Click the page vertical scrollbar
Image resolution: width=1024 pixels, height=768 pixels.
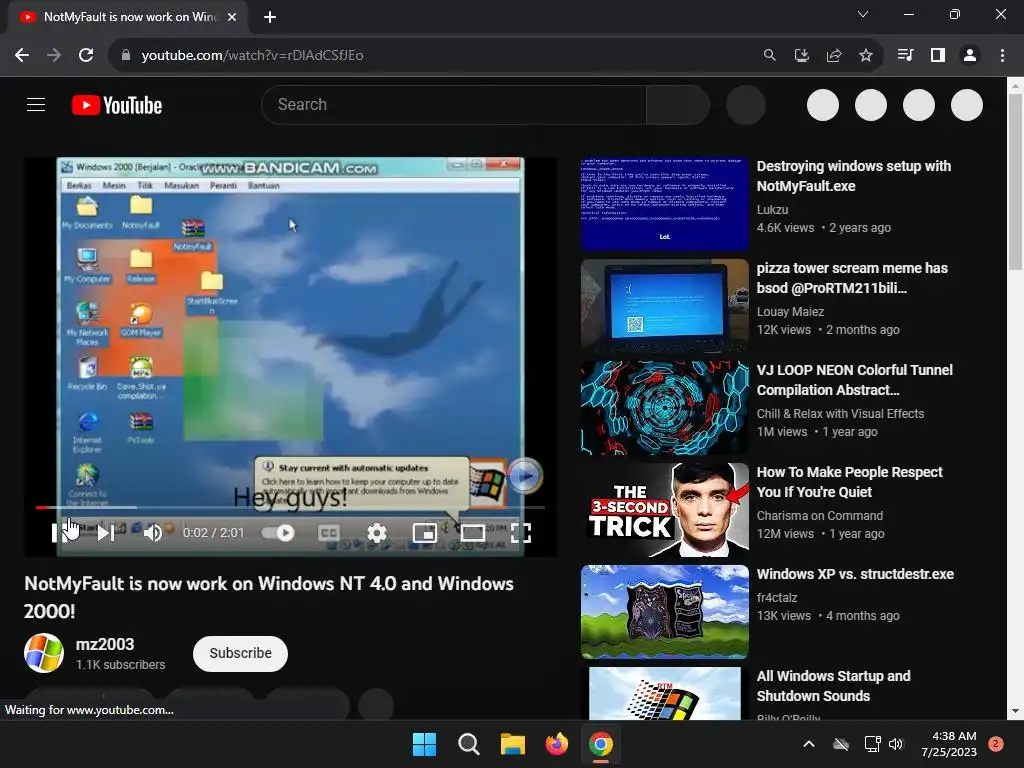click(1015, 182)
